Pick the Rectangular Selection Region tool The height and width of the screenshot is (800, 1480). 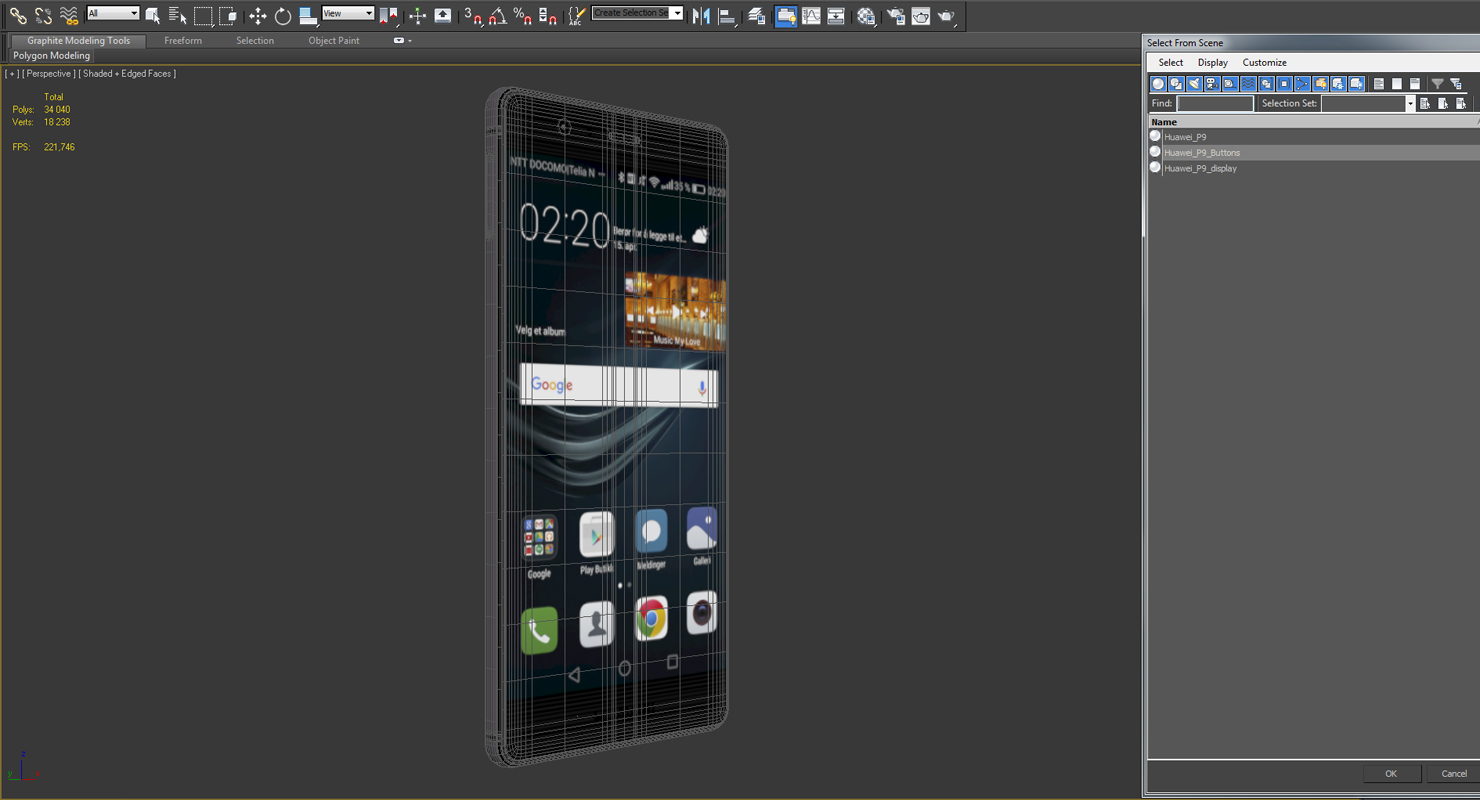[203, 15]
